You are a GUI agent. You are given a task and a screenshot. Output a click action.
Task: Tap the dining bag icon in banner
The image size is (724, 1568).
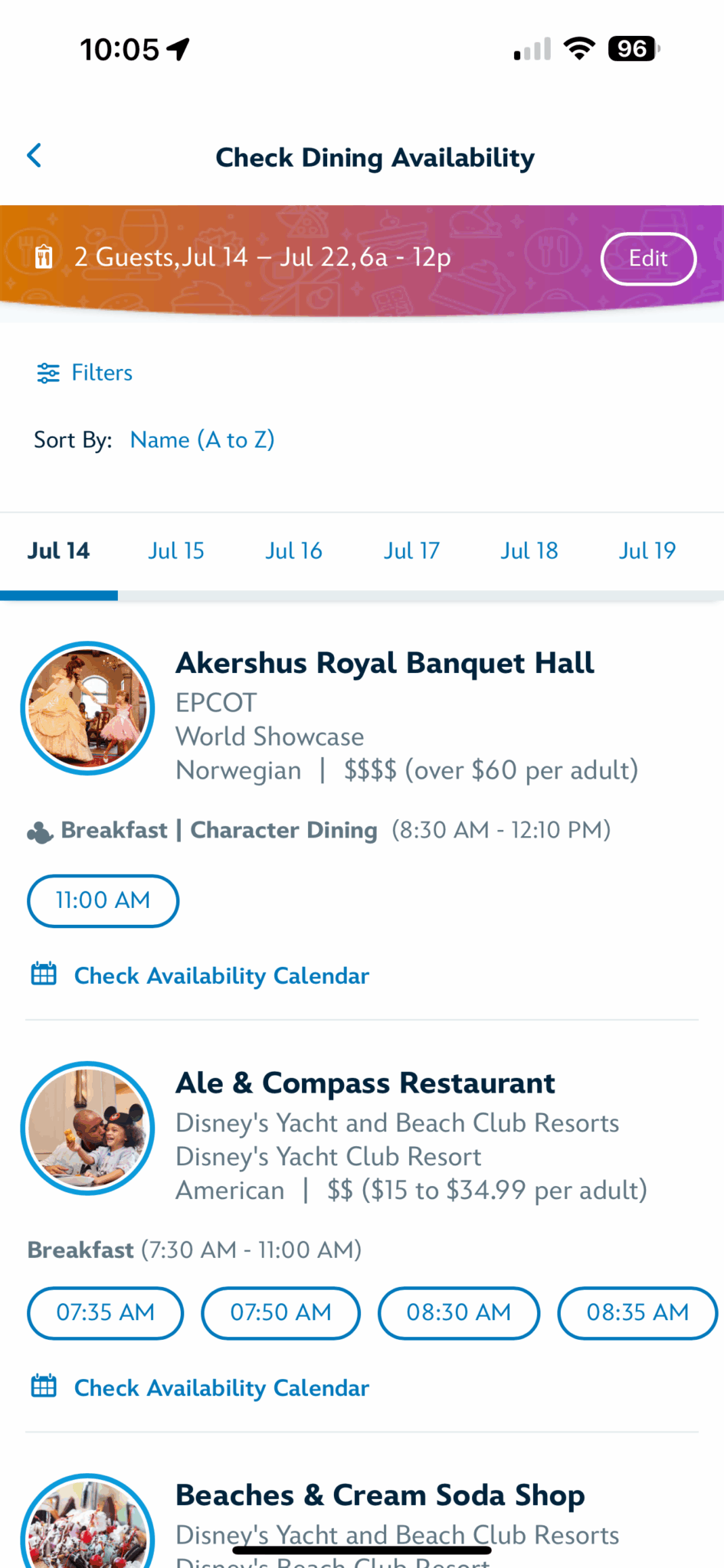click(x=44, y=257)
